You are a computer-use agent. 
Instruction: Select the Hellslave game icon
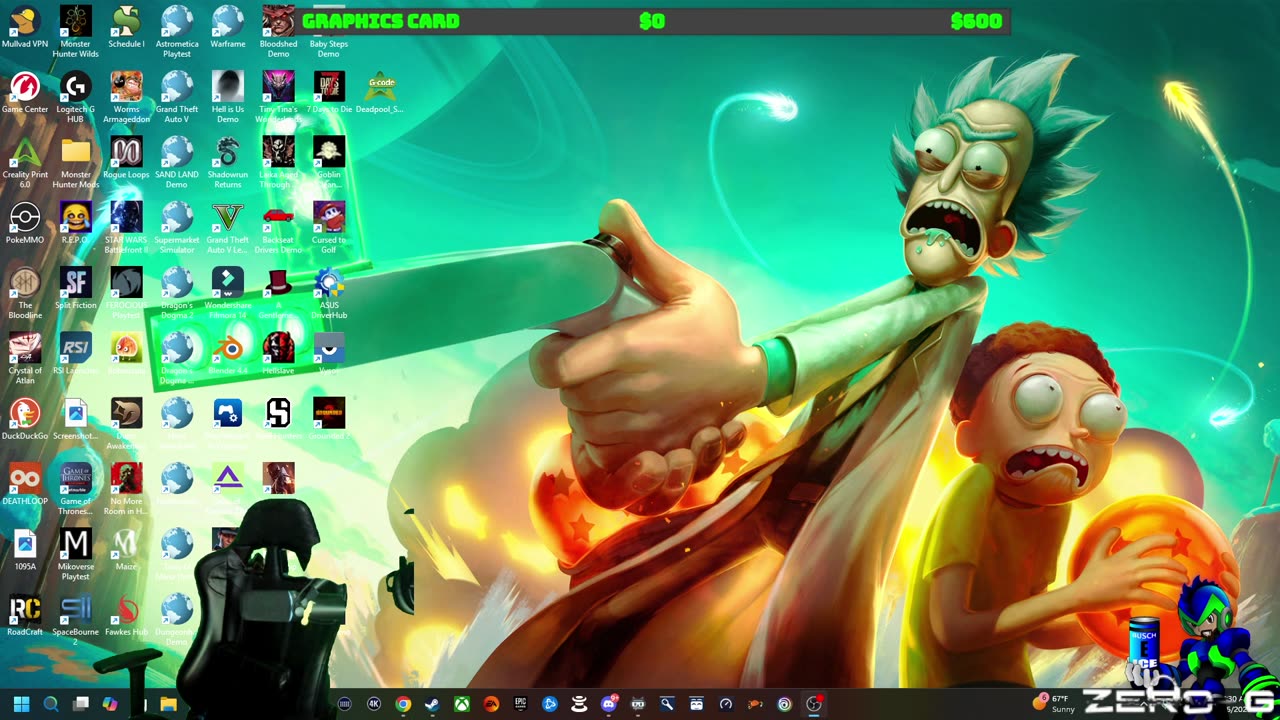coord(278,354)
